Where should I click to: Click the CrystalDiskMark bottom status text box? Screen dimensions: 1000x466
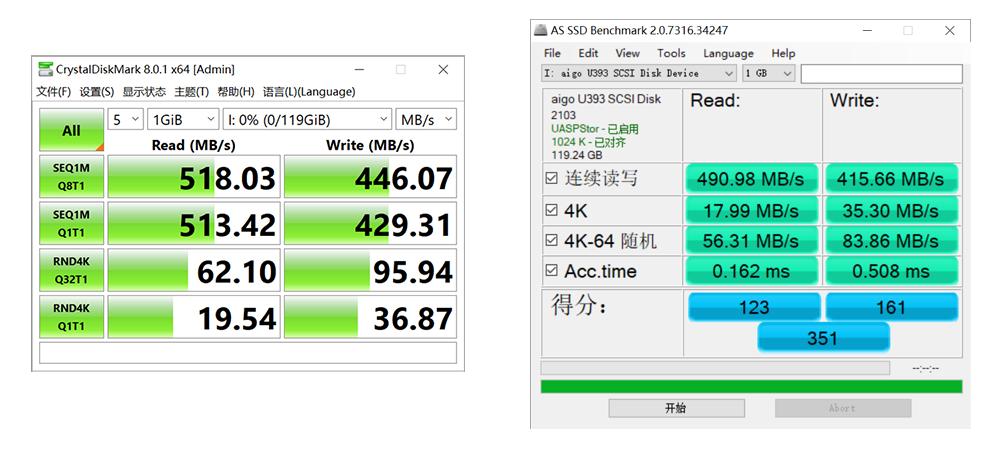248,353
